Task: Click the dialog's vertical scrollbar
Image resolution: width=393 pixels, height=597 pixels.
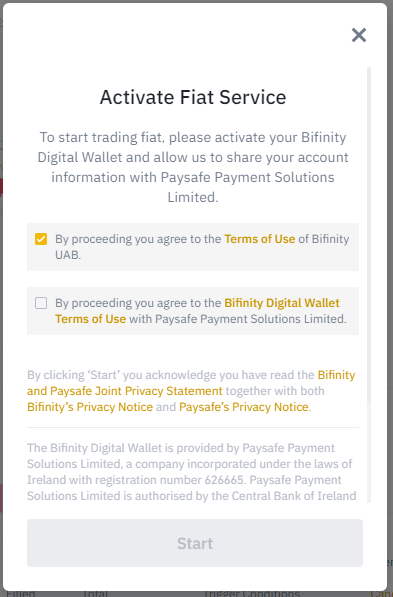Action: (369, 234)
